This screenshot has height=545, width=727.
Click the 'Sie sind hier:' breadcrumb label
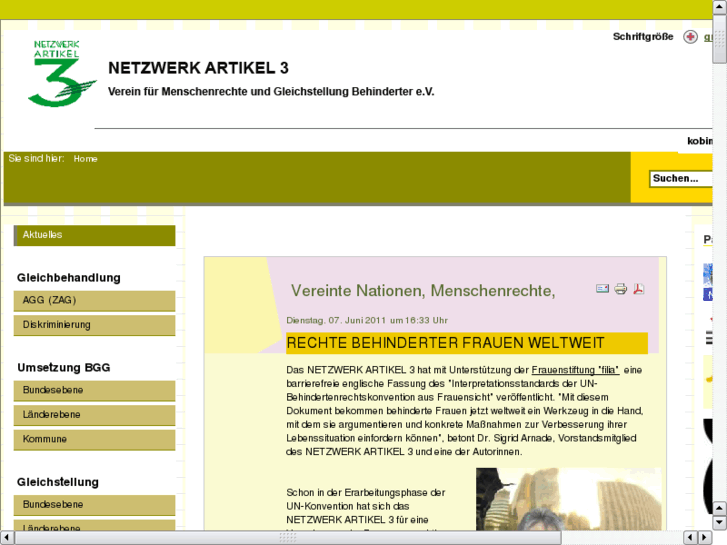point(36,159)
